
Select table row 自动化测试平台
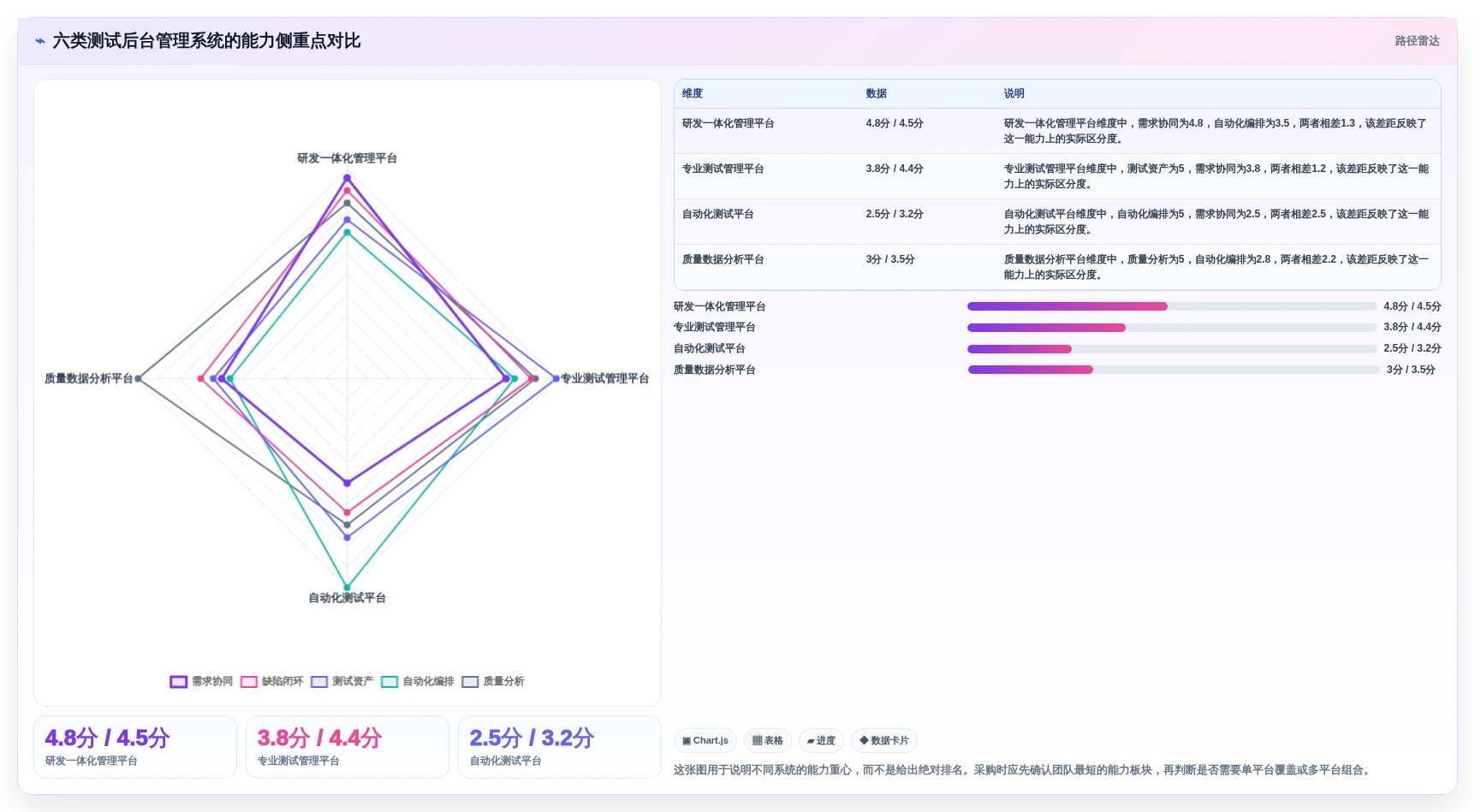pos(1057,222)
